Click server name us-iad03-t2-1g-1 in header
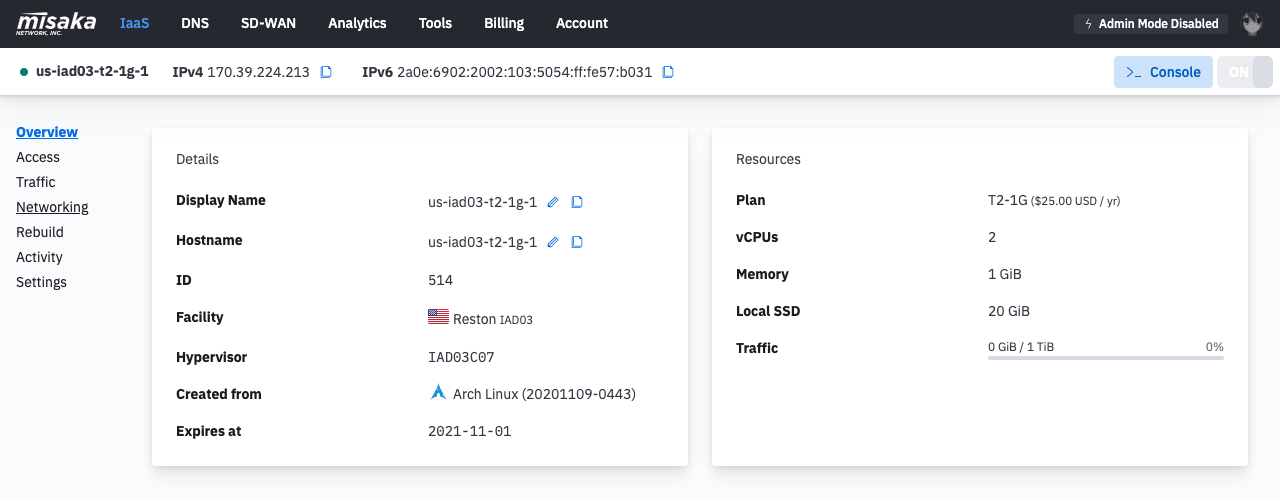This screenshot has height=498, width=1280. 92,72
